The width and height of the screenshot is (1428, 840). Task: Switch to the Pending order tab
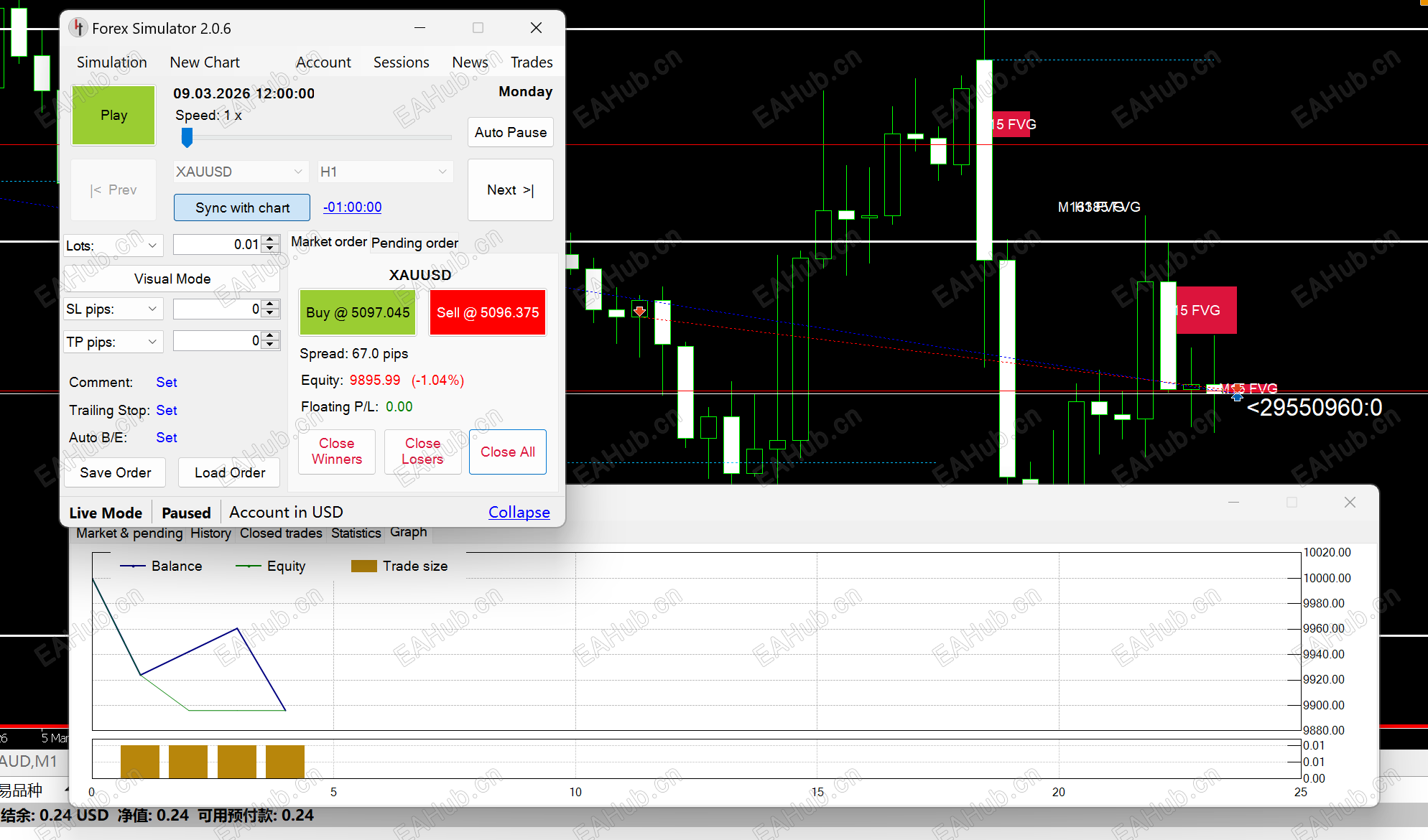(414, 243)
